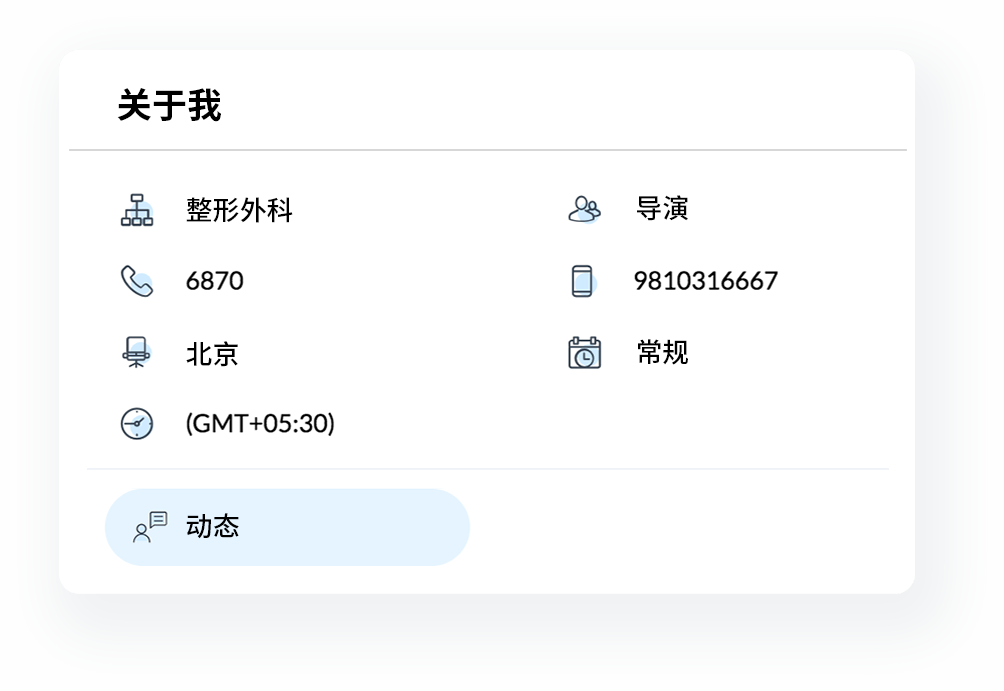1004x691 pixels.
Task: Click the phone handset extension icon
Action: (x=137, y=281)
